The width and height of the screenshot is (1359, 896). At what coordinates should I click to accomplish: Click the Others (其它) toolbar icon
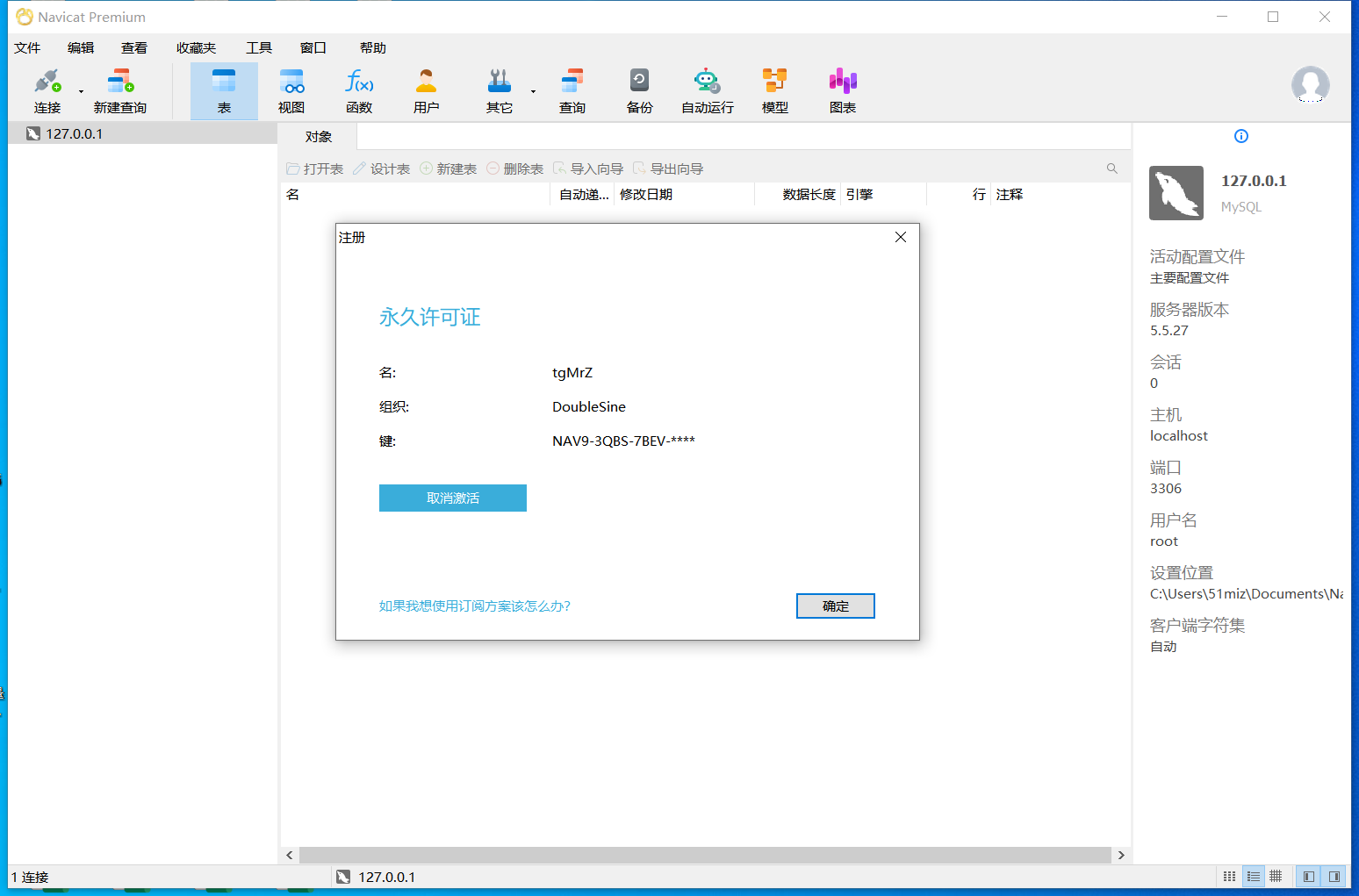pyautogui.click(x=500, y=90)
